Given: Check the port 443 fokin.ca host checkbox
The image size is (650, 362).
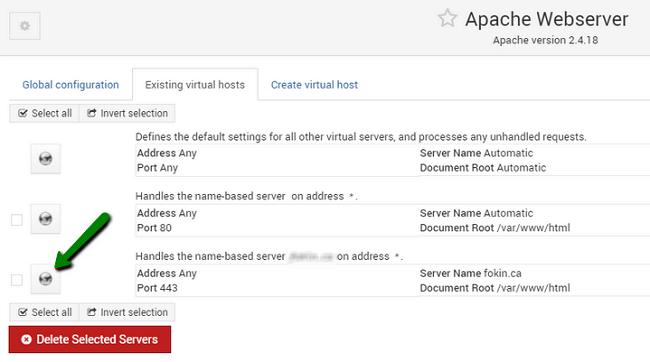Looking at the screenshot, I should pyautogui.click(x=17, y=280).
